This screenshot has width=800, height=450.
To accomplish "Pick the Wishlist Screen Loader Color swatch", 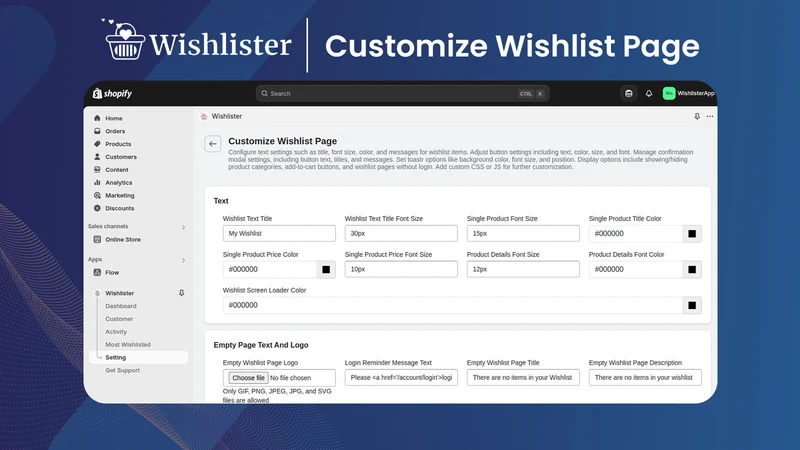I will 692,305.
